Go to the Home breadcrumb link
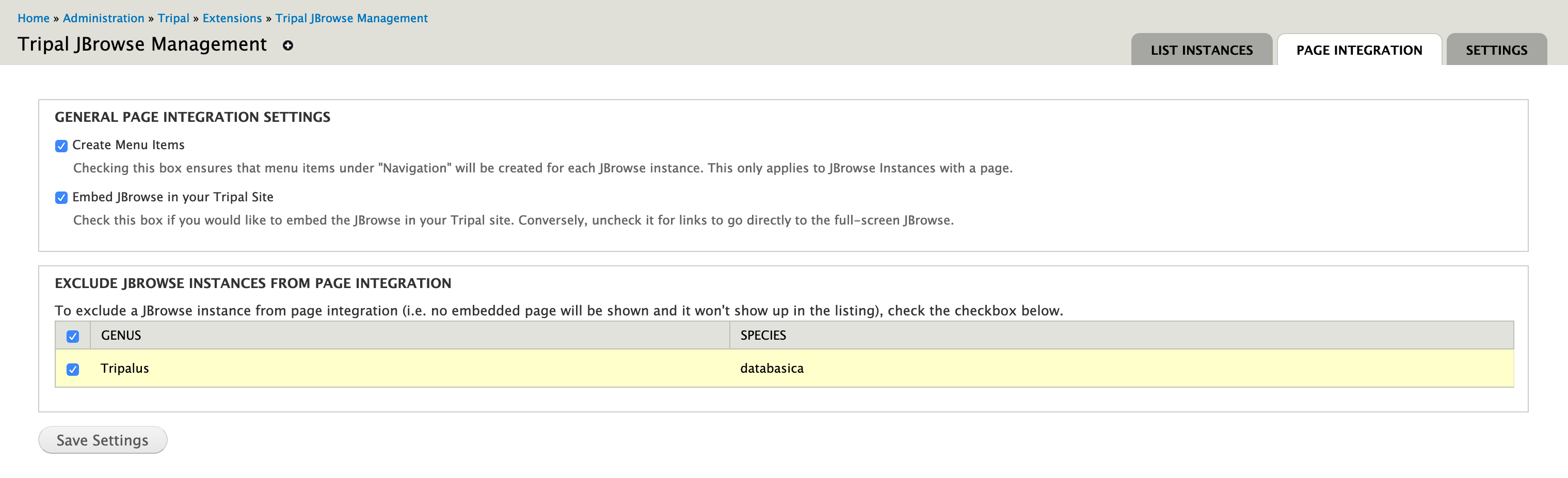Viewport: 1568px width, 478px height. [x=34, y=18]
